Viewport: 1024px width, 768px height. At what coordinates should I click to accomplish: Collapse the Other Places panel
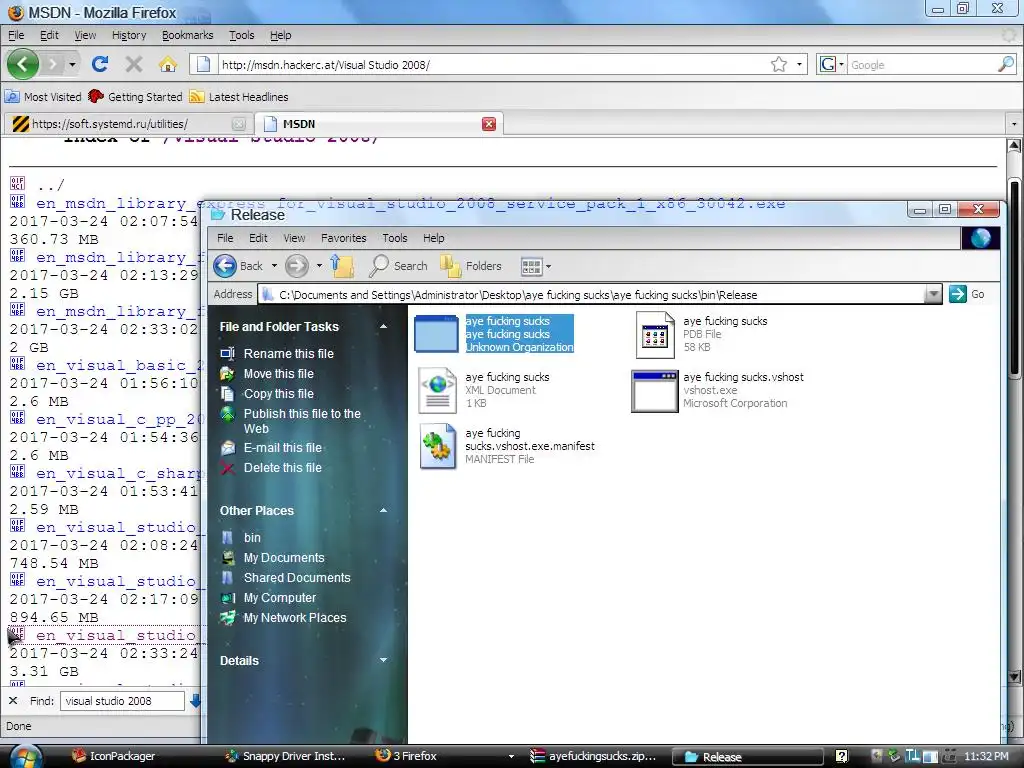pyautogui.click(x=383, y=511)
